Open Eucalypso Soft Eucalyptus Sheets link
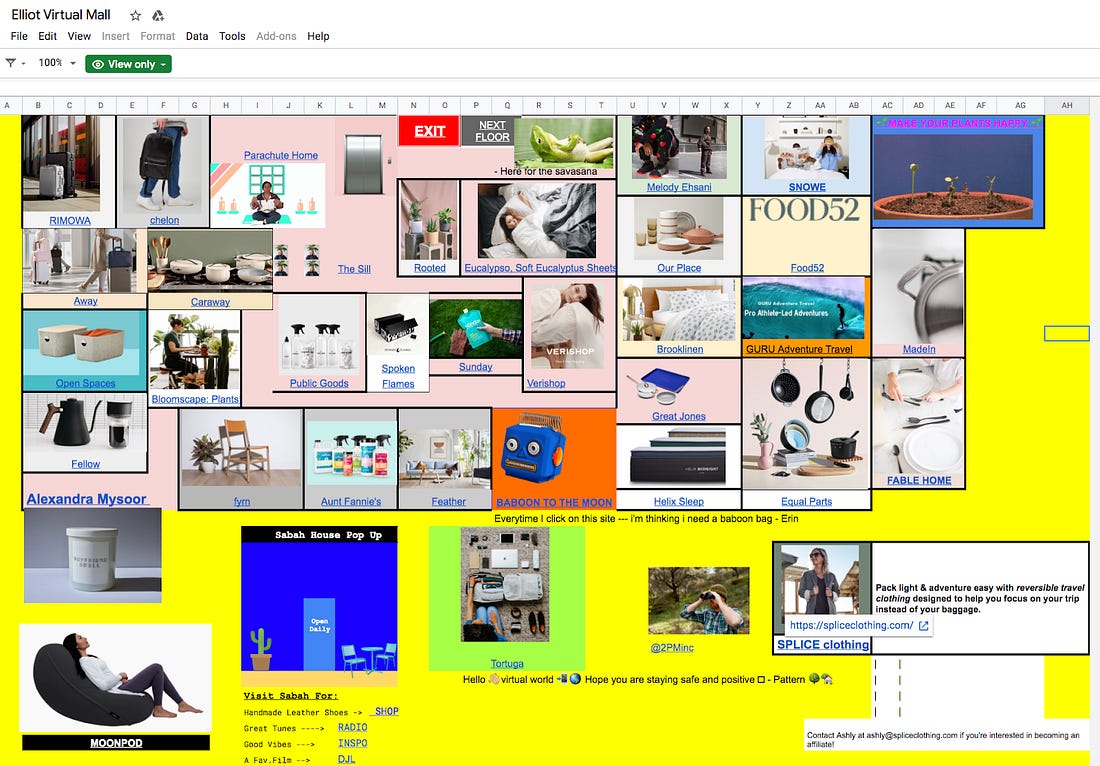Viewport: 1100px width, 766px height. click(540, 268)
